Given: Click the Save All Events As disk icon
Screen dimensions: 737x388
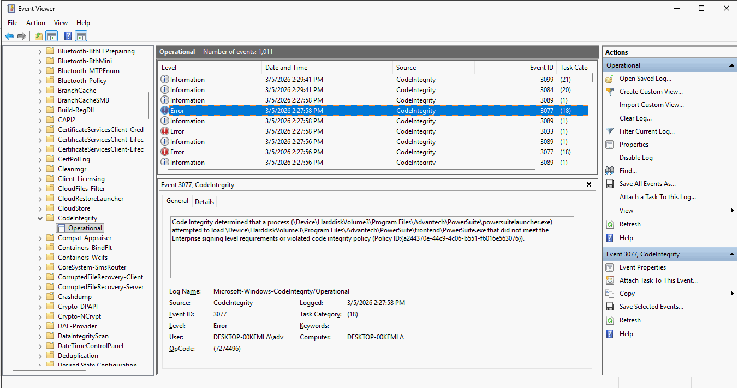Looking at the screenshot, I should coord(610,184).
